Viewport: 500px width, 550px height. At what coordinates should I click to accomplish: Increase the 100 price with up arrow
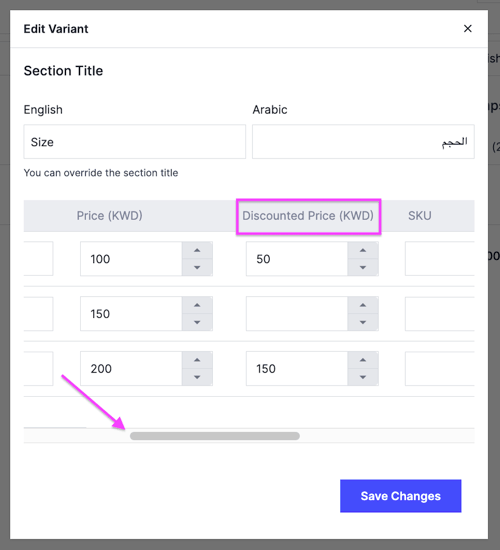coord(197,250)
